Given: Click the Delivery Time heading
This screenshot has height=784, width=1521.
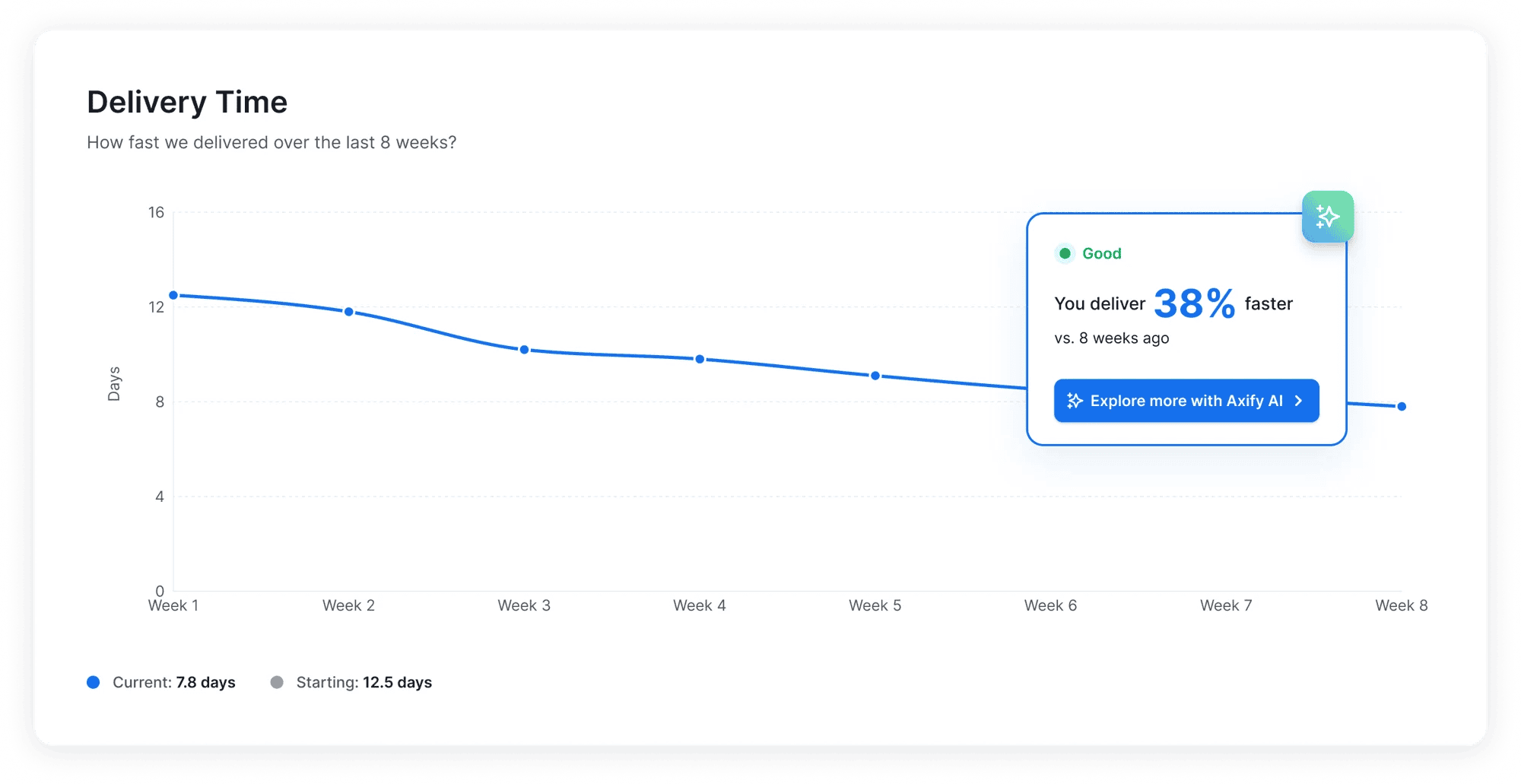Looking at the screenshot, I should click(x=187, y=101).
